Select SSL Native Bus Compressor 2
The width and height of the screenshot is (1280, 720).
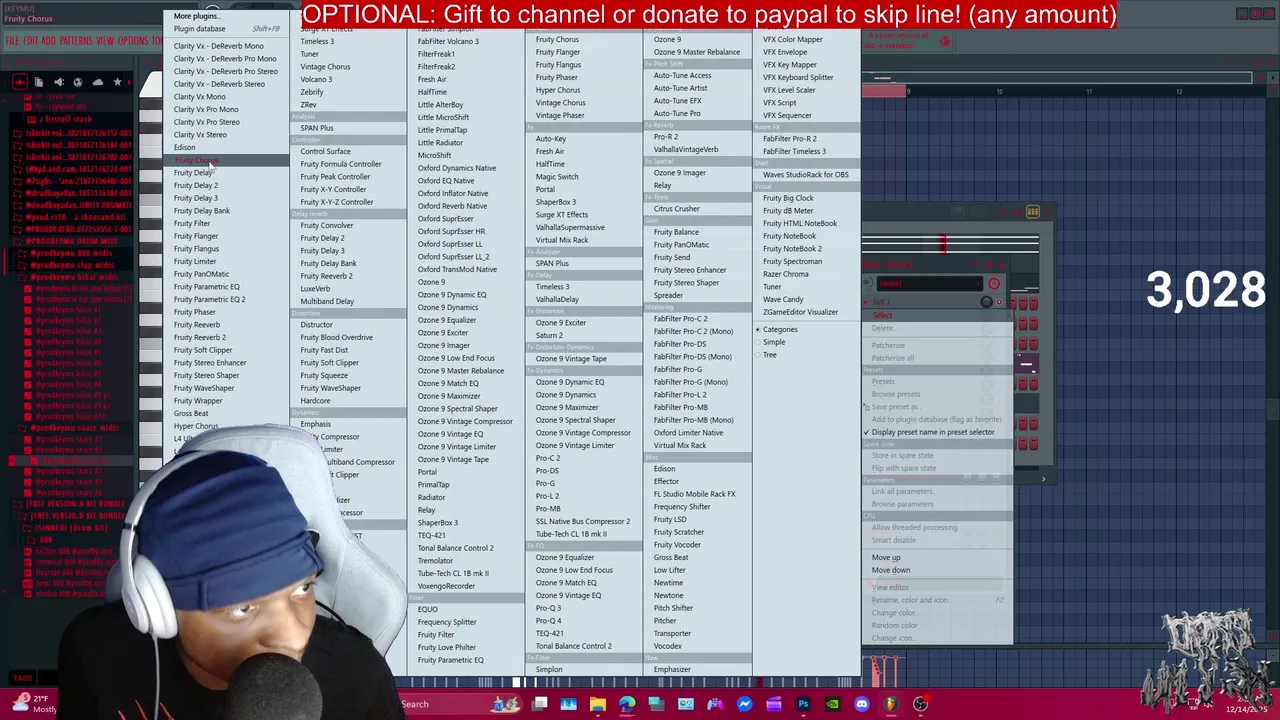pyautogui.click(x=583, y=521)
